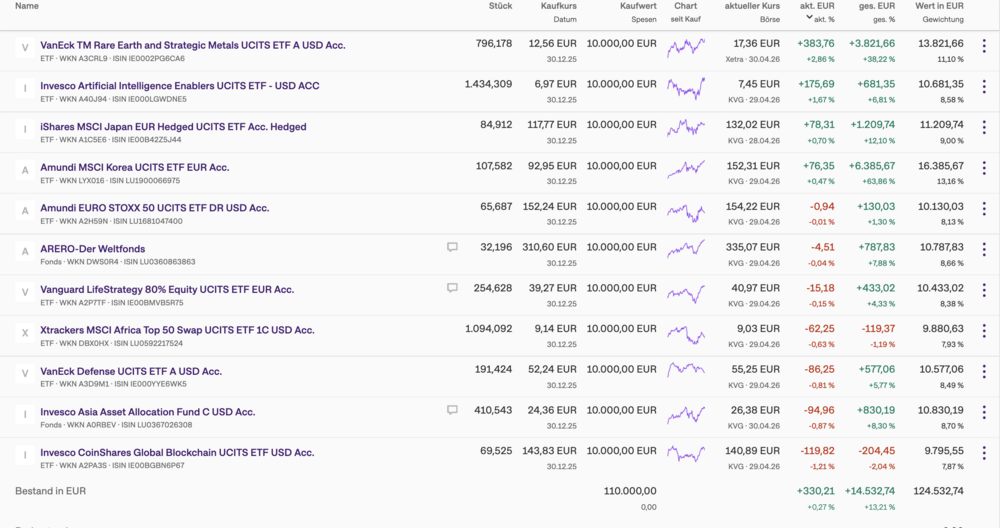Open options menu for Vanguard LifeStrategy row
The height and width of the screenshot is (528, 1000).
(x=984, y=290)
